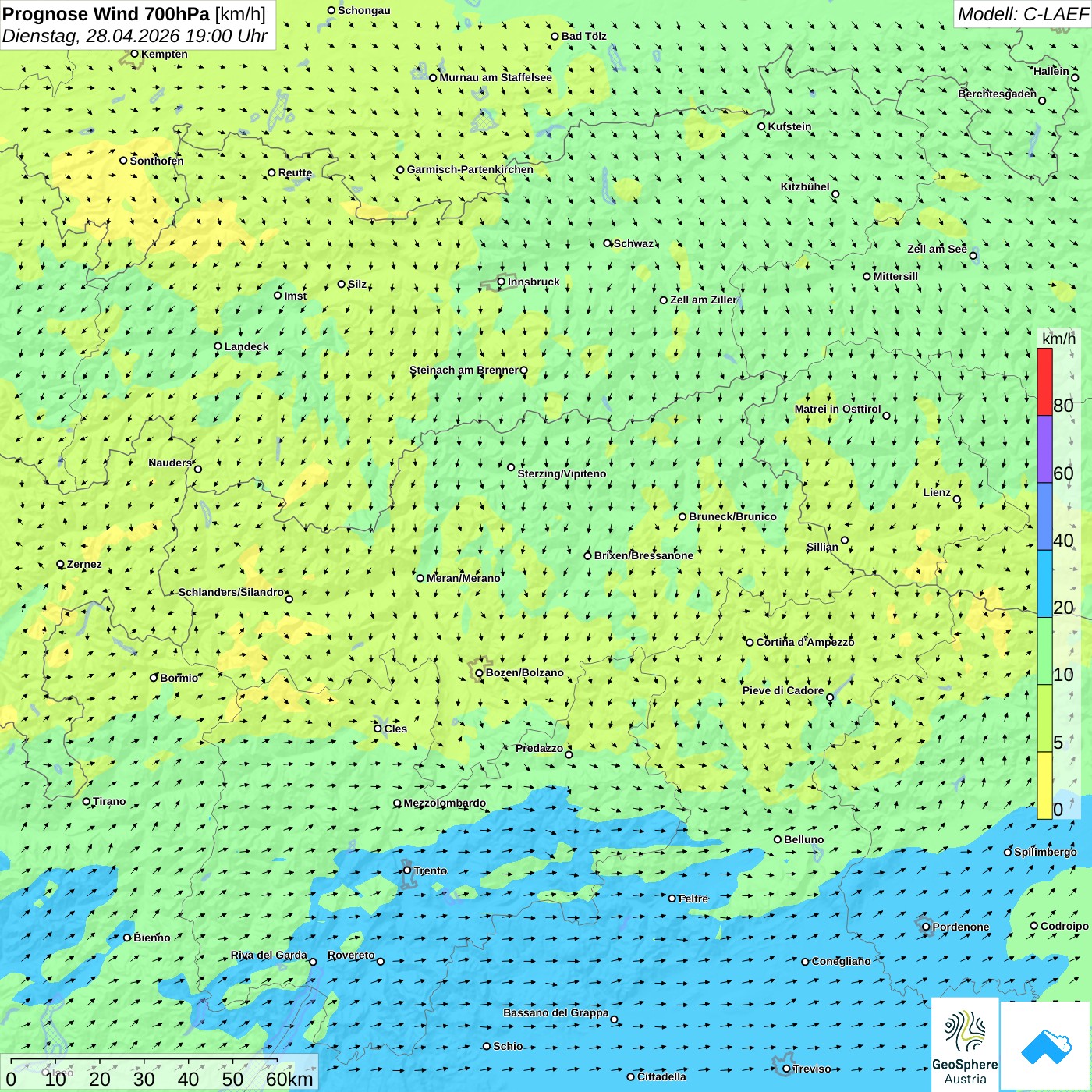Click the Schlanders/Silandro label

coord(232,592)
